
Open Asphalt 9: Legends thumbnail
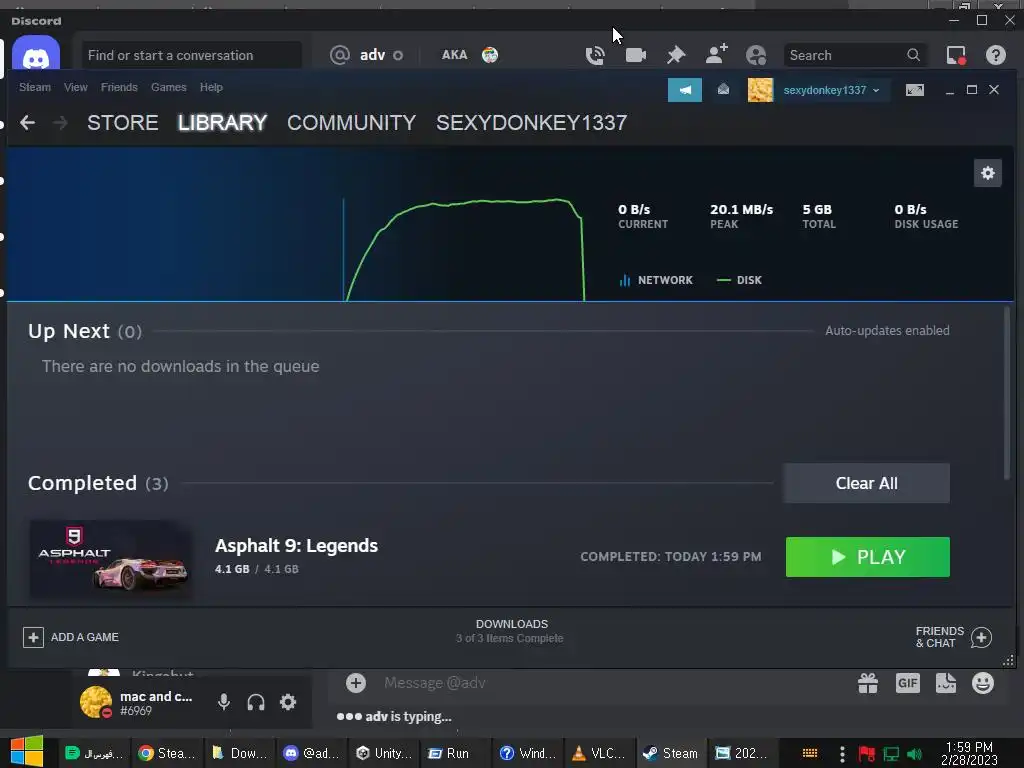coord(111,558)
